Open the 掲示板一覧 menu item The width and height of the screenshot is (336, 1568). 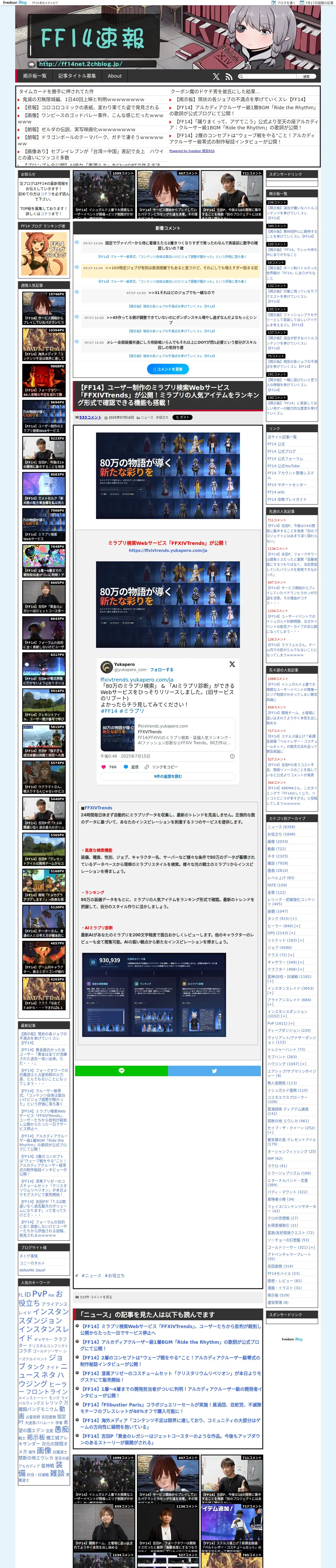tap(35, 76)
